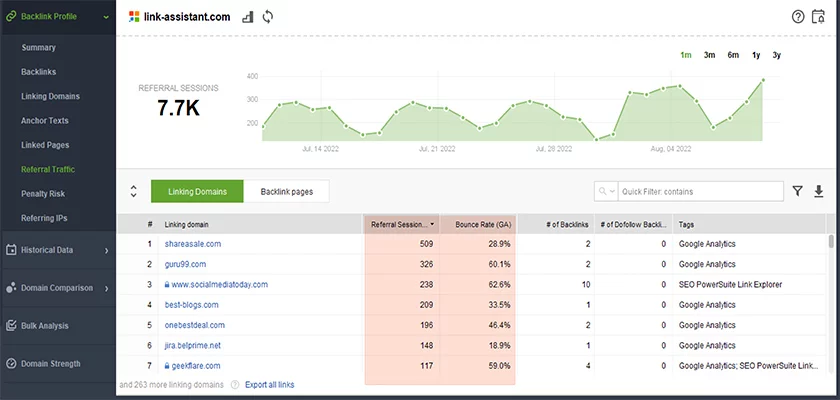Image resolution: width=840 pixels, height=400 pixels.
Task: Select Referral Traffic in sidebar
Action: (x=48, y=169)
